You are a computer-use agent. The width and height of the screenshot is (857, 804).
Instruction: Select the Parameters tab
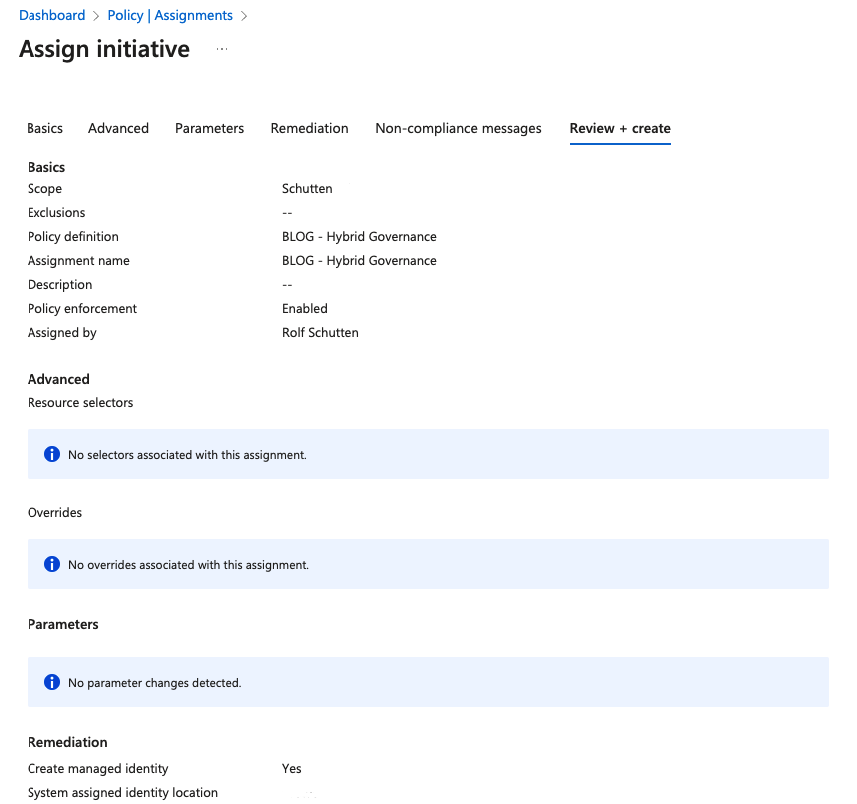(x=209, y=129)
